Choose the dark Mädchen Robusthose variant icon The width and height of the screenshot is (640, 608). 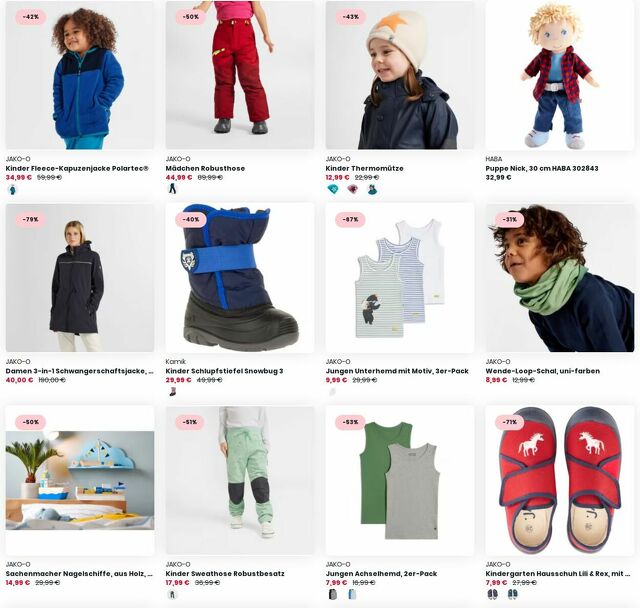point(173,189)
